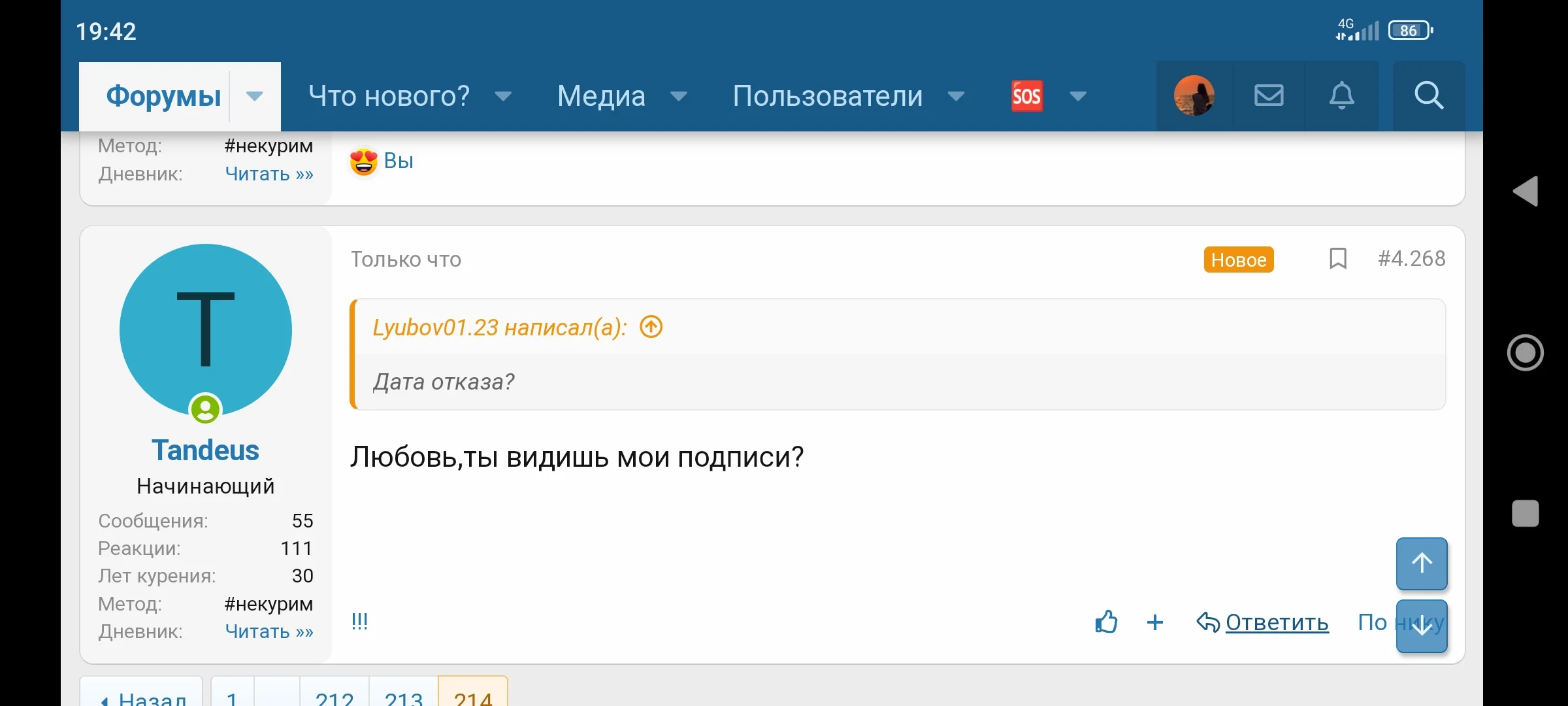
Task: Like Tandeus's post with thumbs up
Action: [x=1105, y=622]
